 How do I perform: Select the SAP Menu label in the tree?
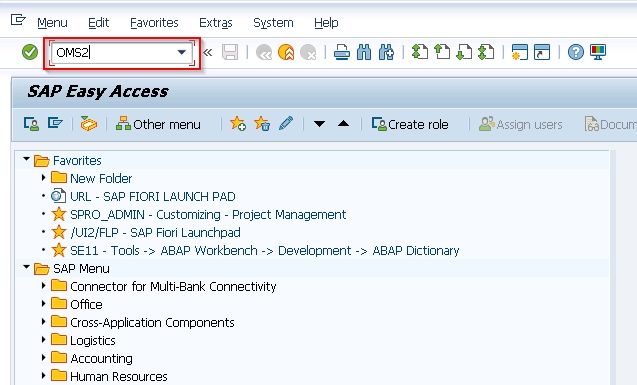81,268
